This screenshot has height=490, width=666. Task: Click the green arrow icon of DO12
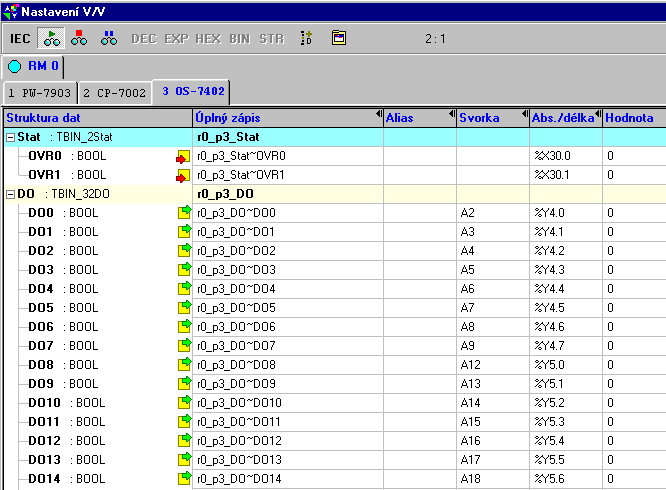click(x=184, y=440)
